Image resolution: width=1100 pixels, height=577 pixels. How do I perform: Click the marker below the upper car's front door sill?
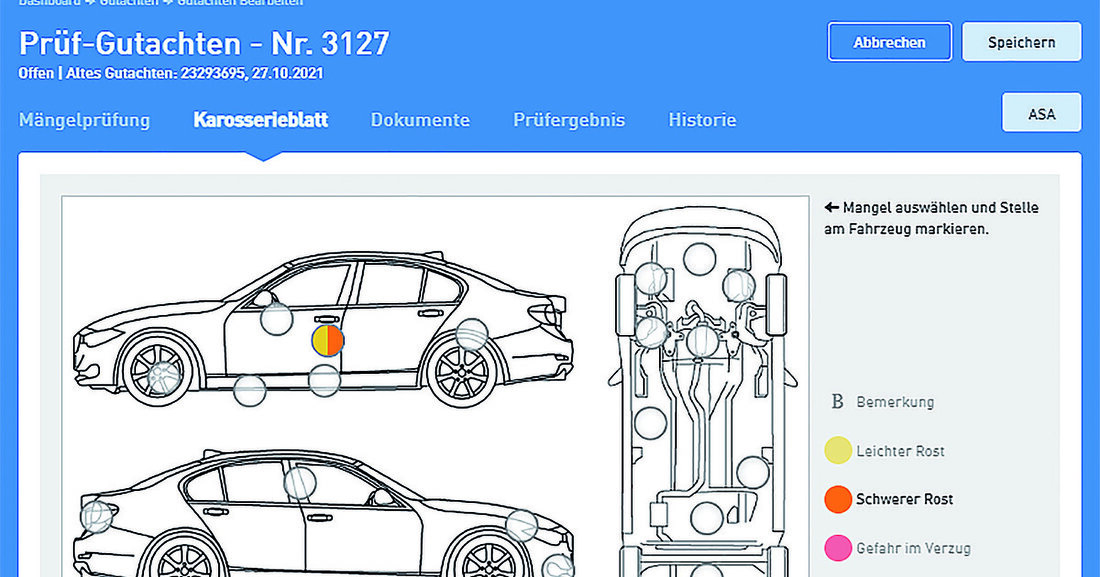coord(249,390)
